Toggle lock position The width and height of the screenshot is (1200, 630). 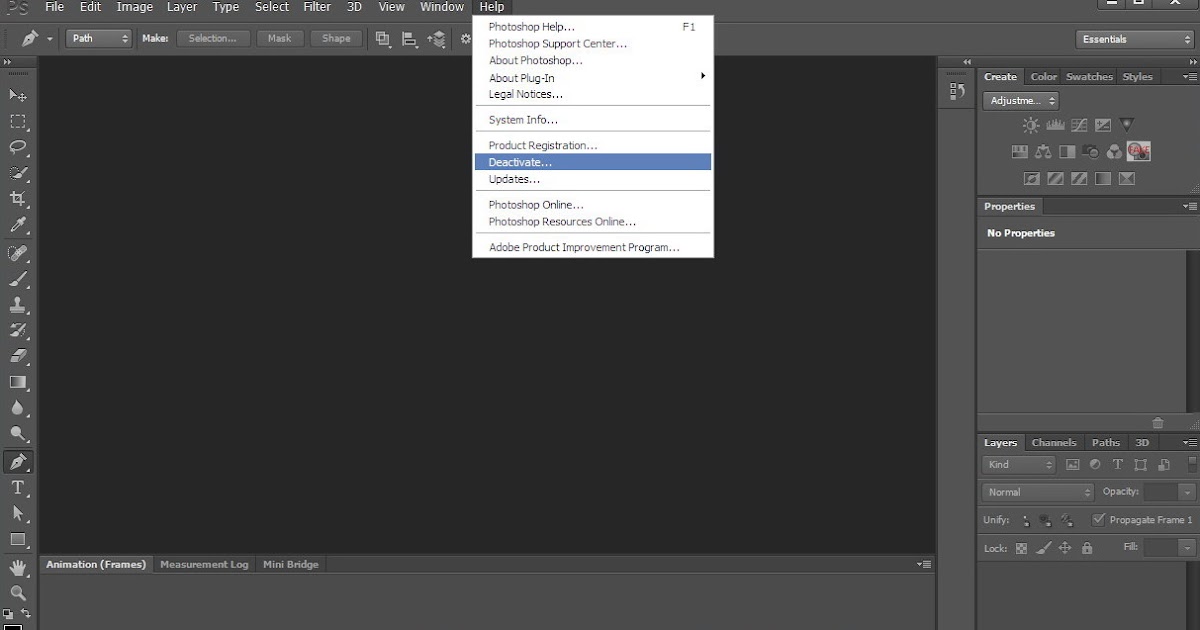(1065, 548)
